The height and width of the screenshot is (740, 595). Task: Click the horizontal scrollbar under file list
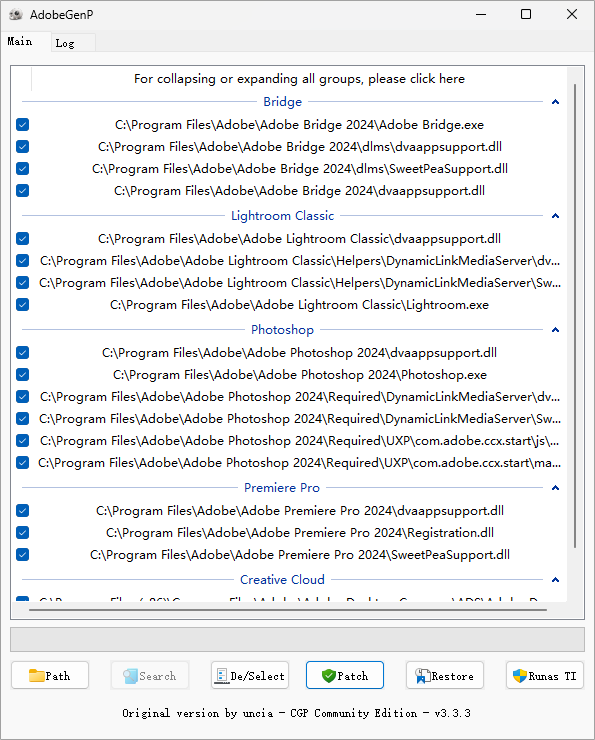pos(288,610)
